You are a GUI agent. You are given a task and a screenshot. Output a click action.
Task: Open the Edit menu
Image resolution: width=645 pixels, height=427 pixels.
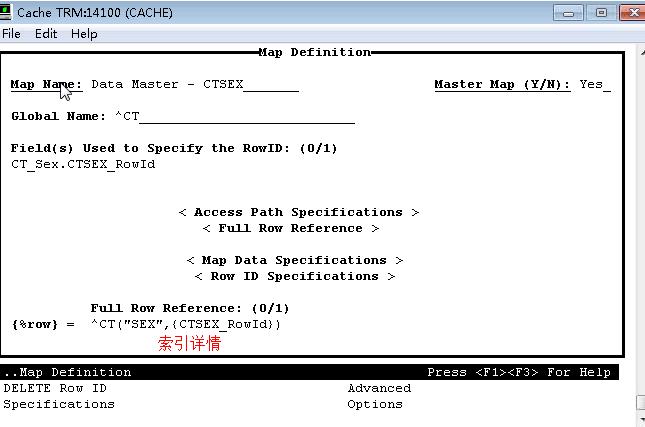(46, 34)
